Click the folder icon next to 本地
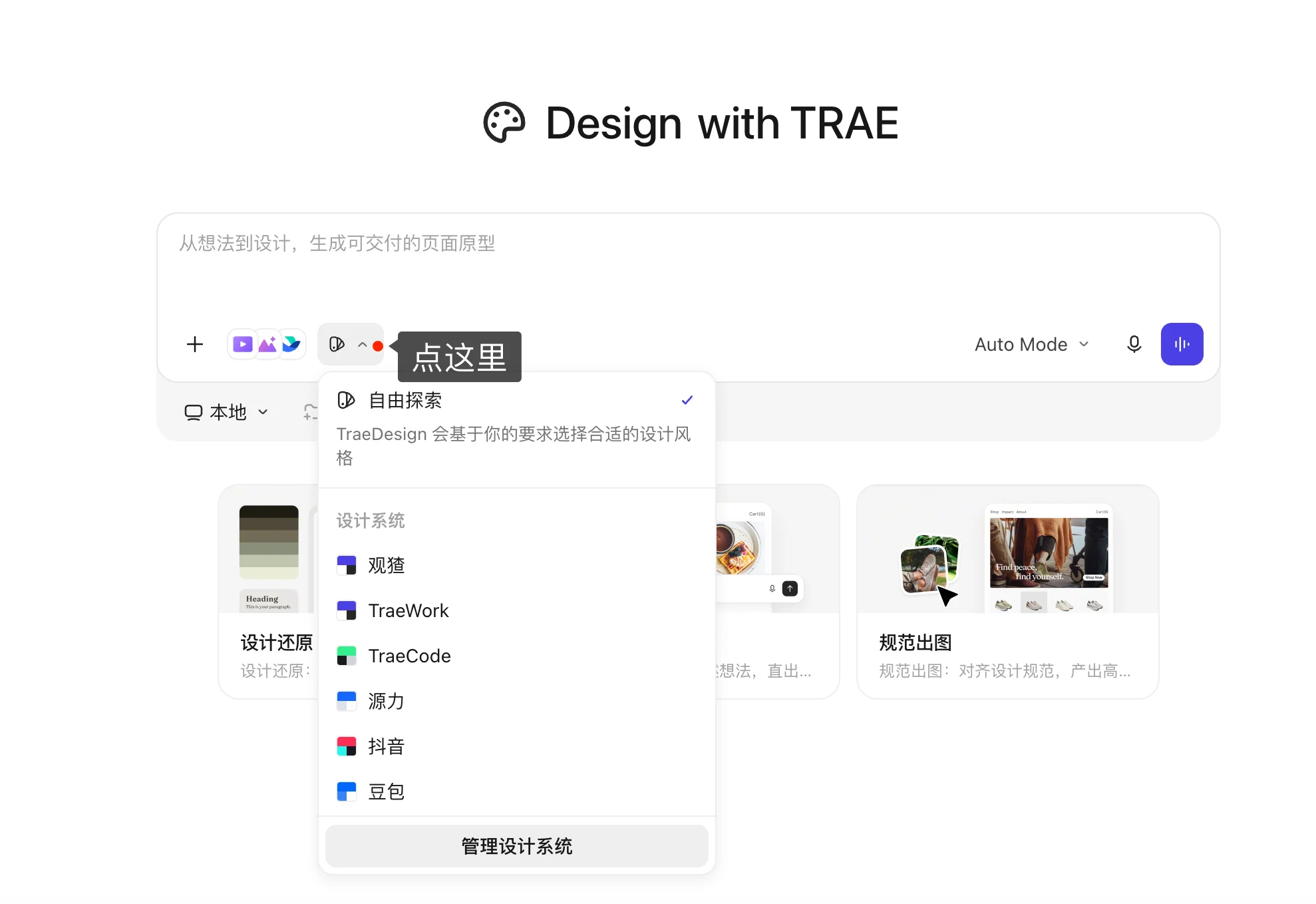This screenshot has height=904, width=1316. (311, 413)
